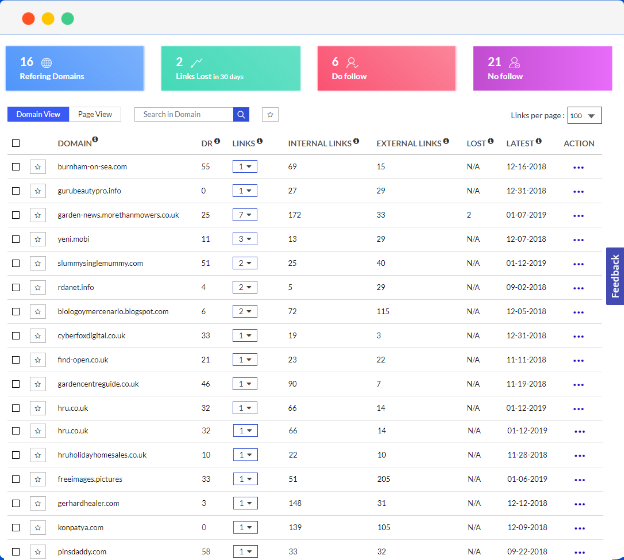Open the 21 No follow card
The image size is (624, 560).
[542, 68]
